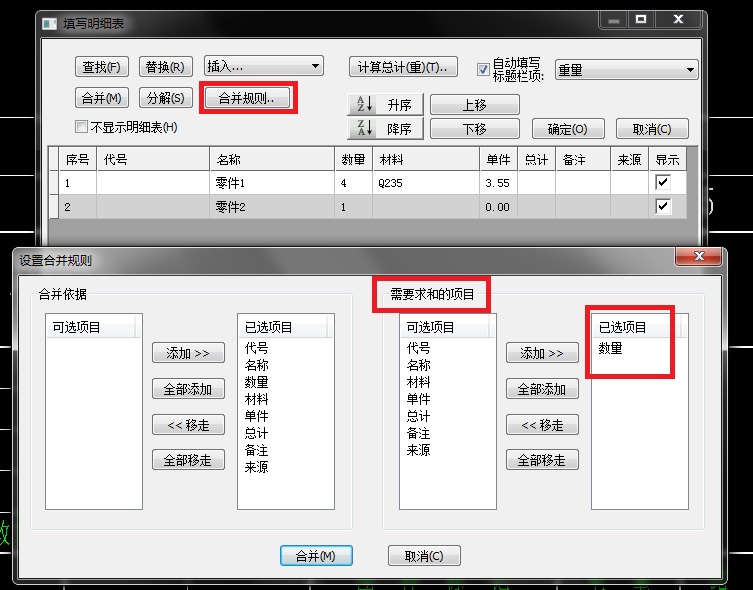The image size is (753, 590).
Task: Click 替换(R) to replace entries
Action: pyautogui.click(x=164, y=67)
